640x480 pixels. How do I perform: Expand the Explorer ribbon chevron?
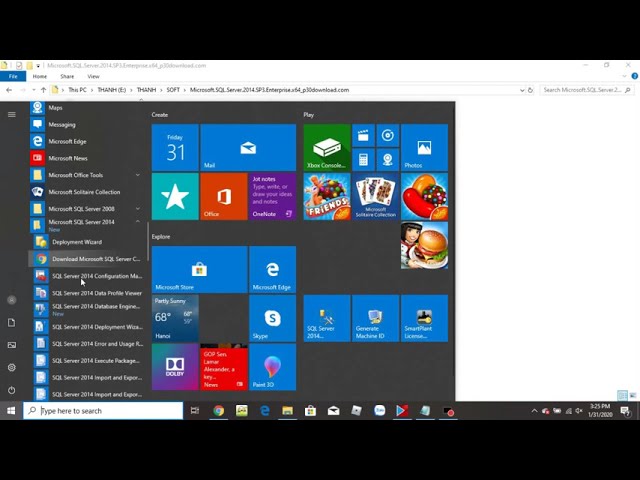pyautogui.click(x=624, y=76)
